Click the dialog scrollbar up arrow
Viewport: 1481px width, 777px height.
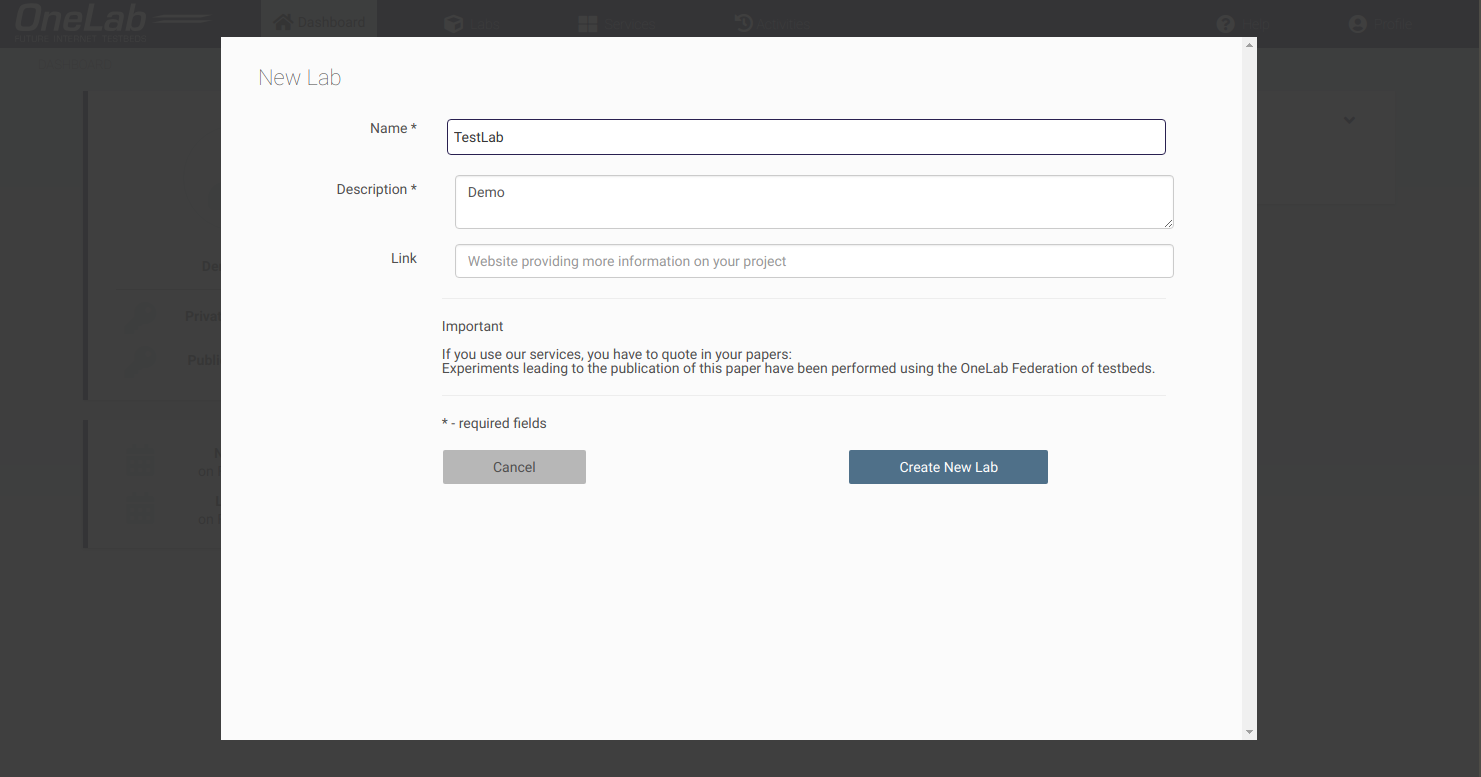(1249, 45)
